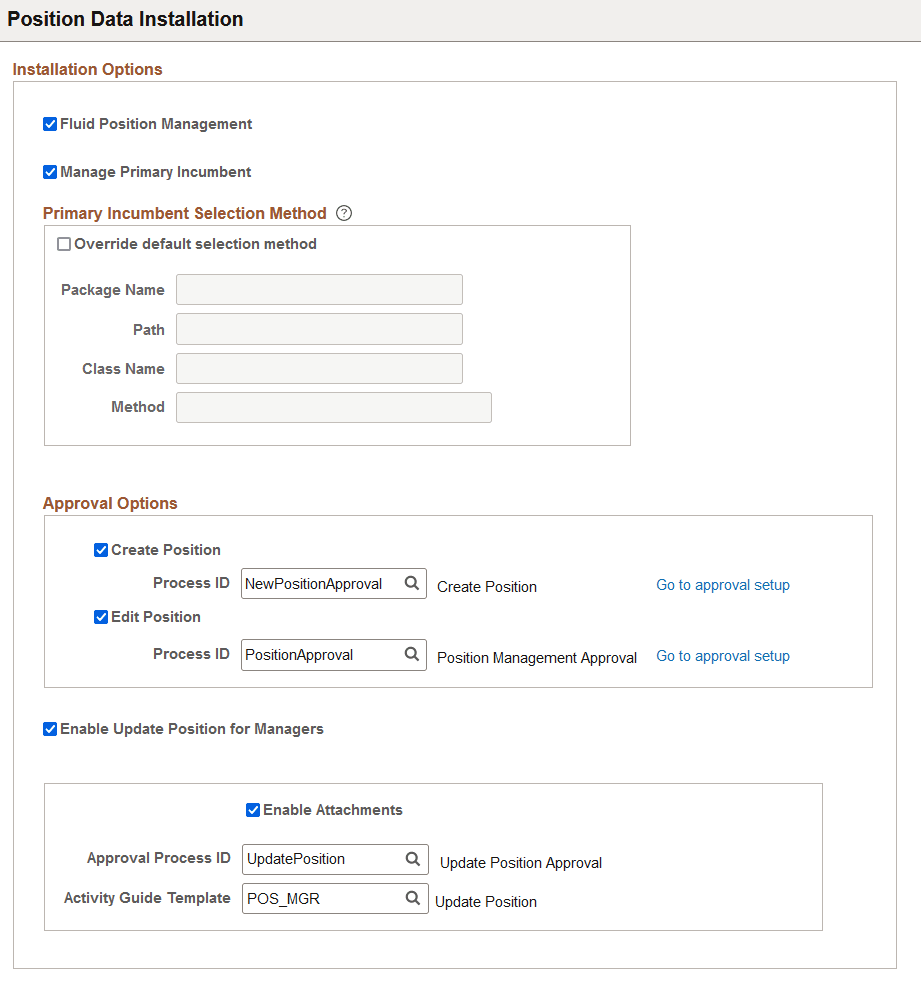Disable Fluid Position Management
Screen dimensions: 921x987
[x=50, y=123]
